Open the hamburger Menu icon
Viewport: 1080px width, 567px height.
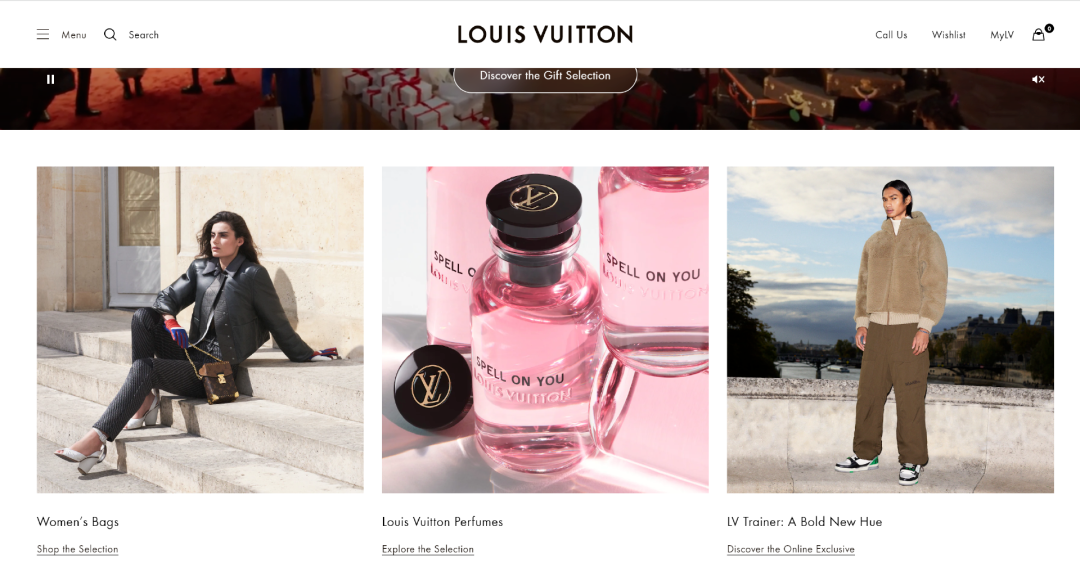43,34
